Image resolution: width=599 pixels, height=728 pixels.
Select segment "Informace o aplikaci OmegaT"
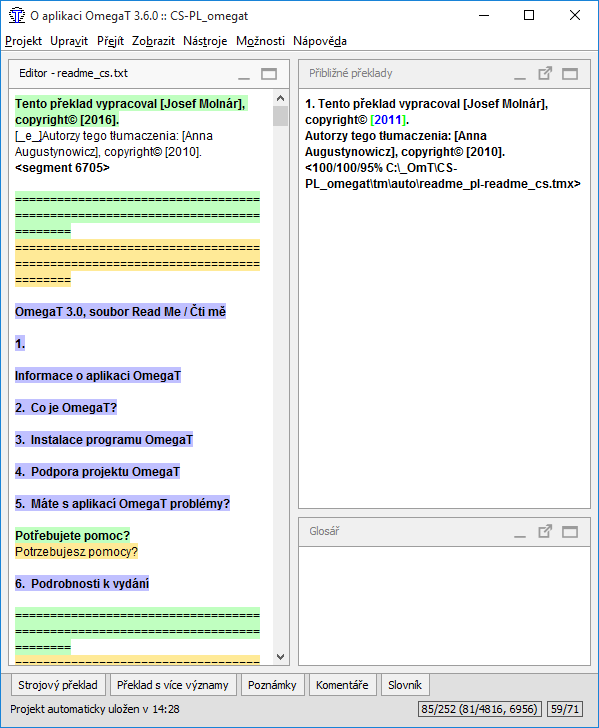pyautogui.click(x=98, y=376)
